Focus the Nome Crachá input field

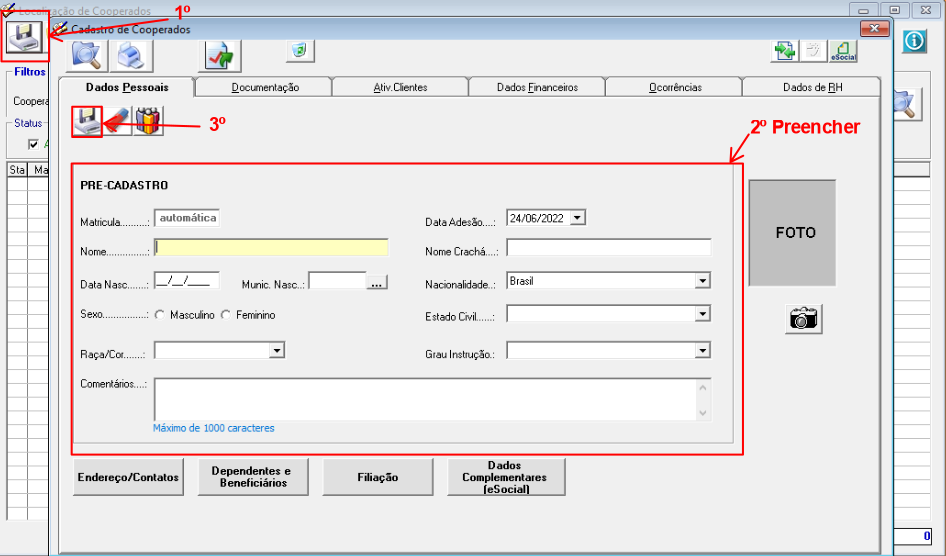608,248
